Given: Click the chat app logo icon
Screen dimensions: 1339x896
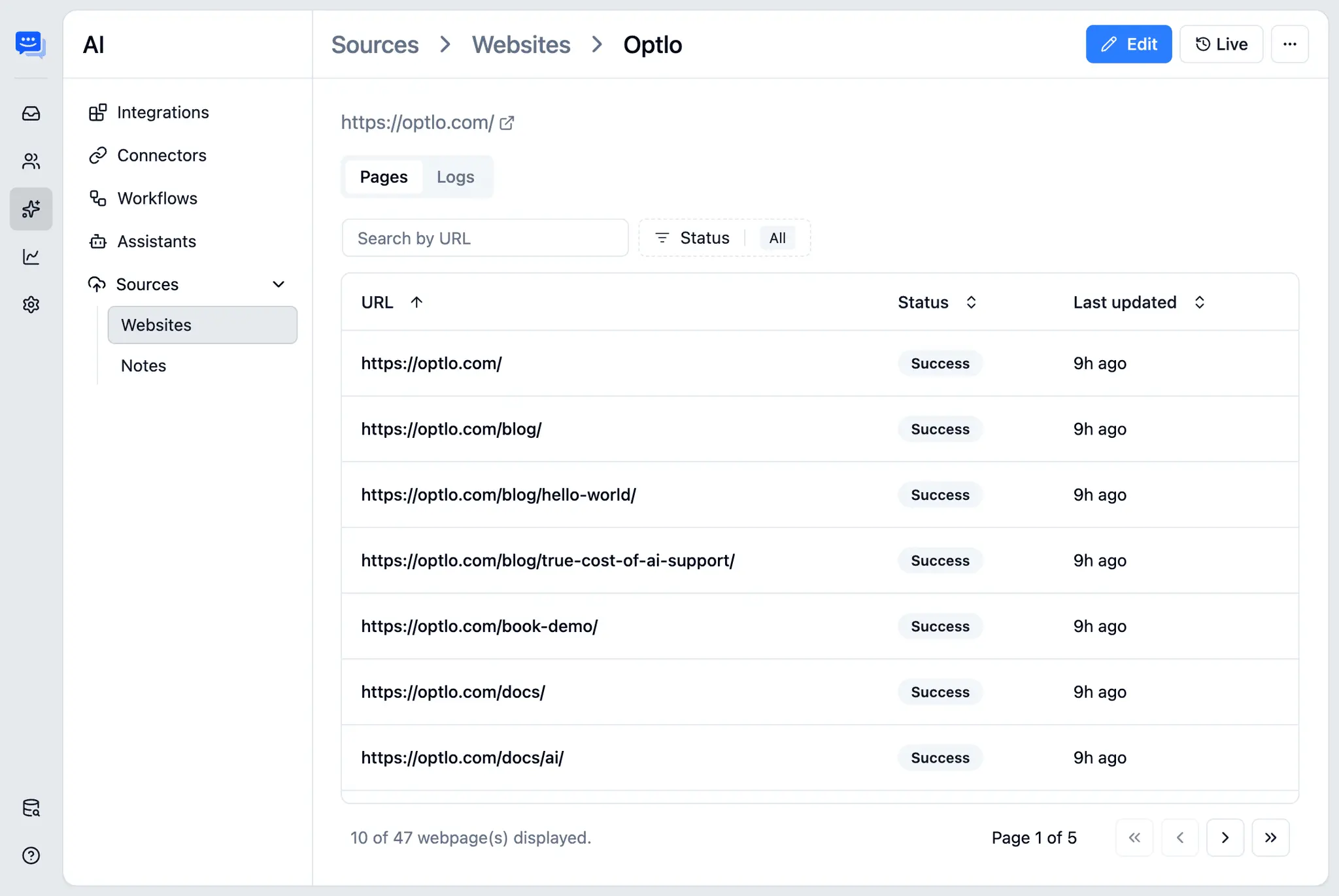Looking at the screenshot, I should [x=31, y=44].
